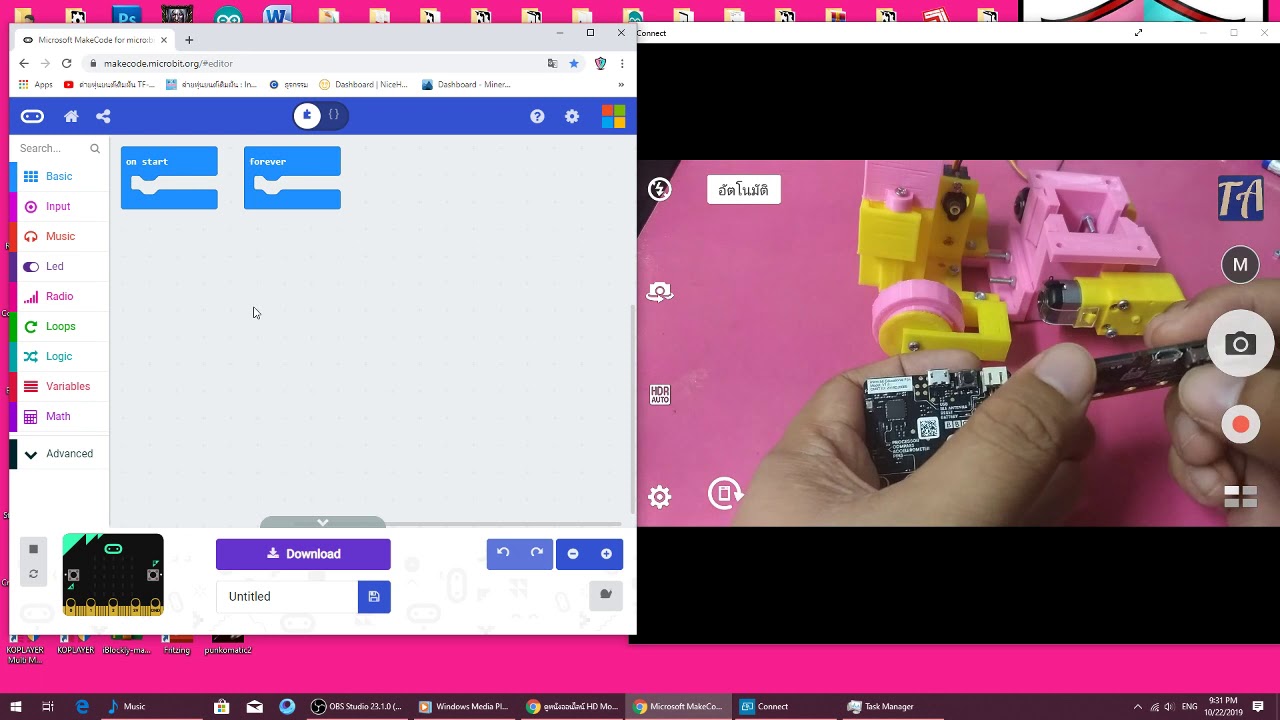The height and width of the screenshot is (720, 1280).
Task: Open OBS Studio from the taskbar
Action: click(x=357, y=706)
